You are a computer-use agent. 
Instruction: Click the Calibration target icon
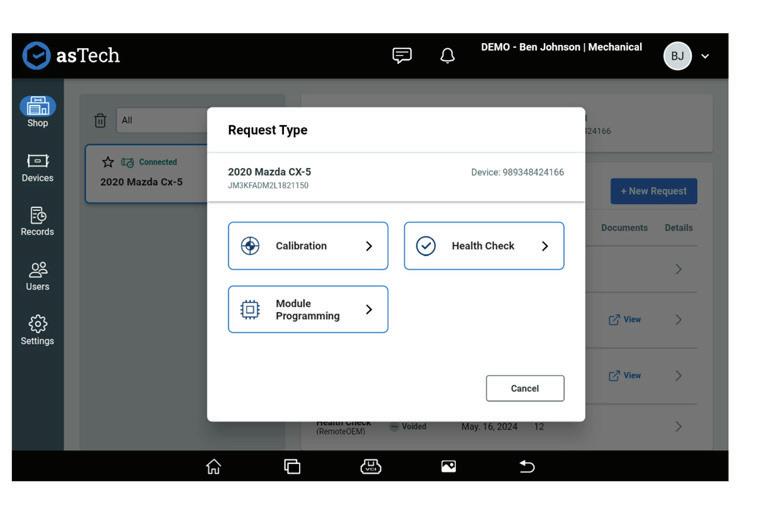point(250,246)
